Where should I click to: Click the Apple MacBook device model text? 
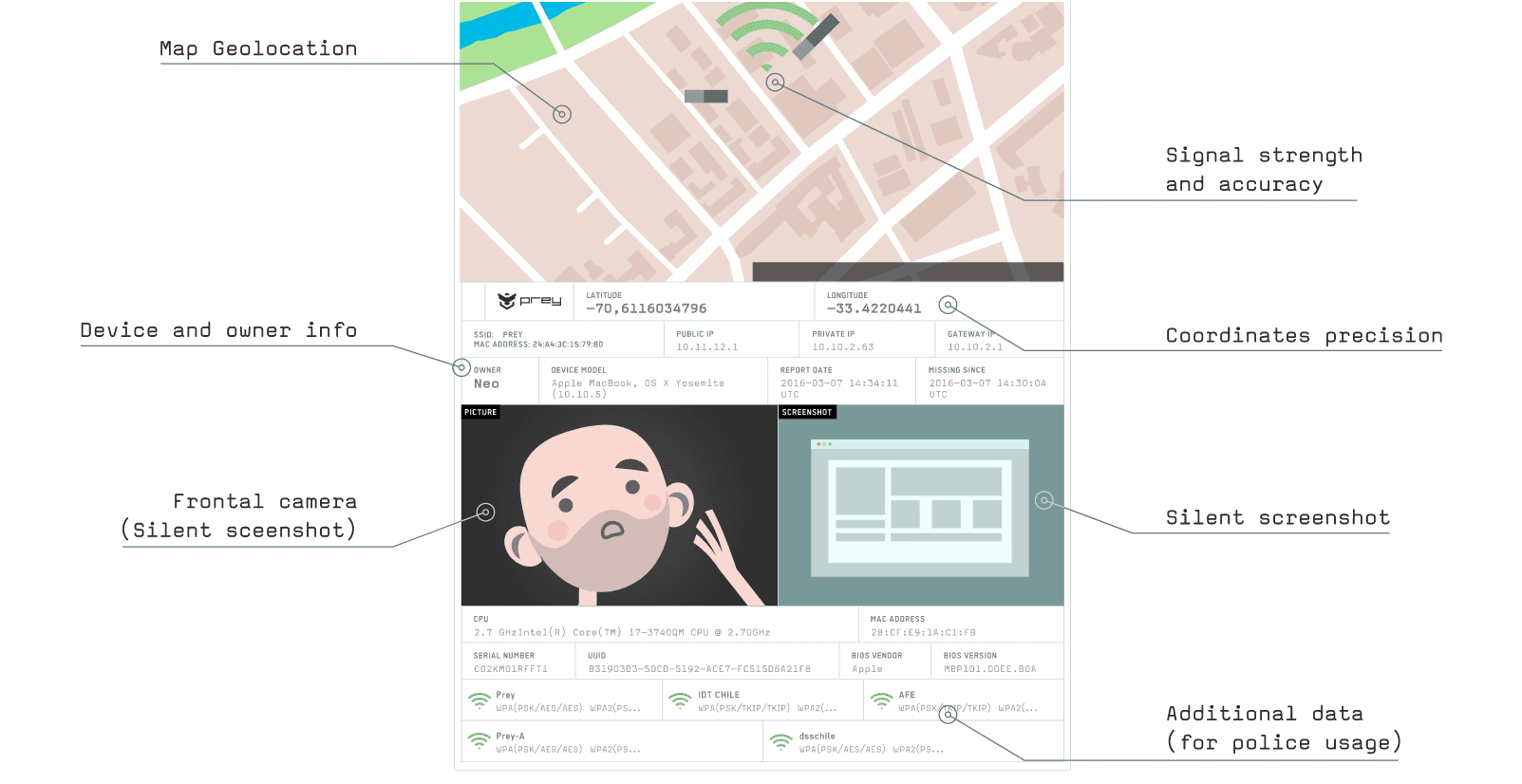638,388
